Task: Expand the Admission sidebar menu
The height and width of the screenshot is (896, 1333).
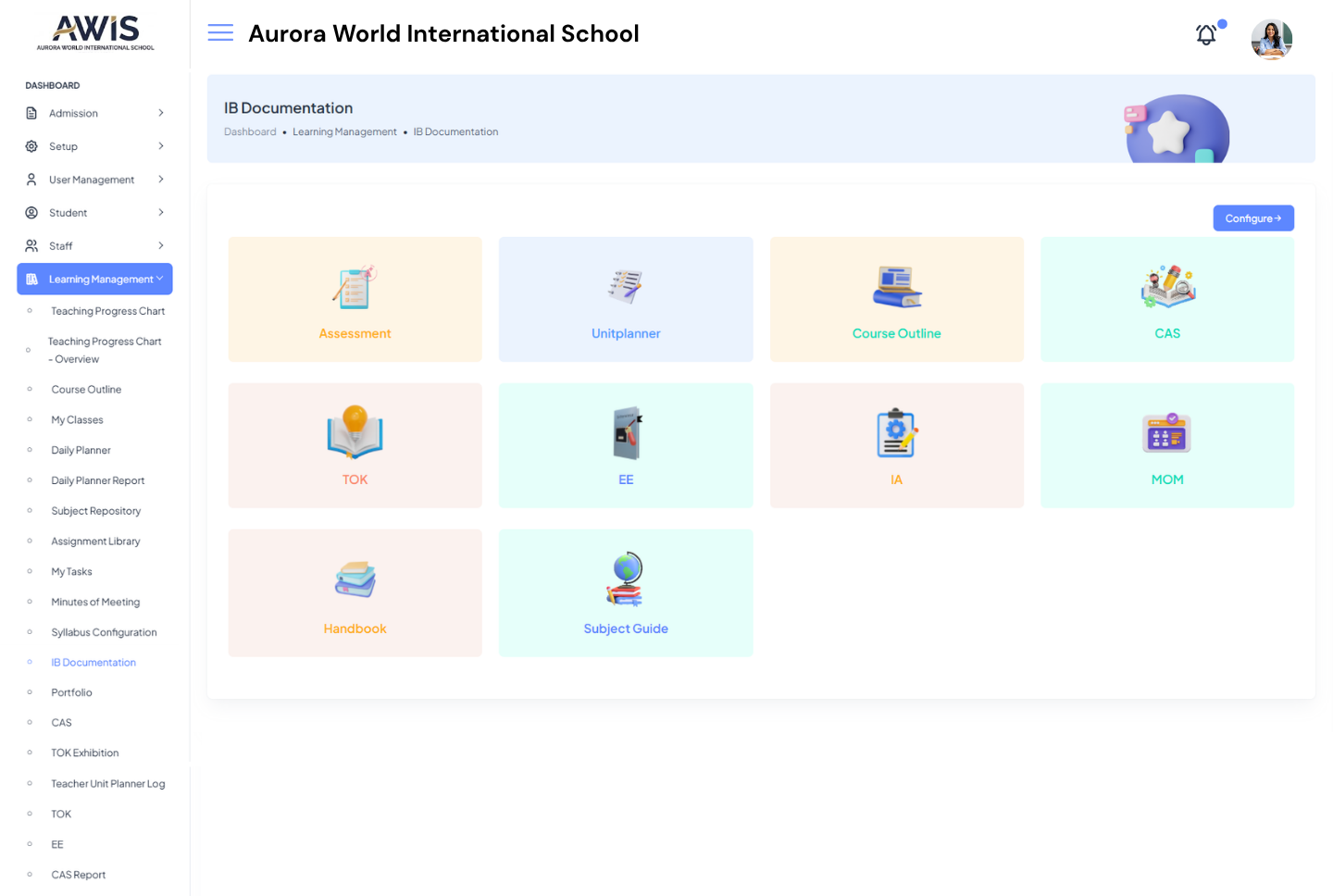Action: (x=94, y=113)
